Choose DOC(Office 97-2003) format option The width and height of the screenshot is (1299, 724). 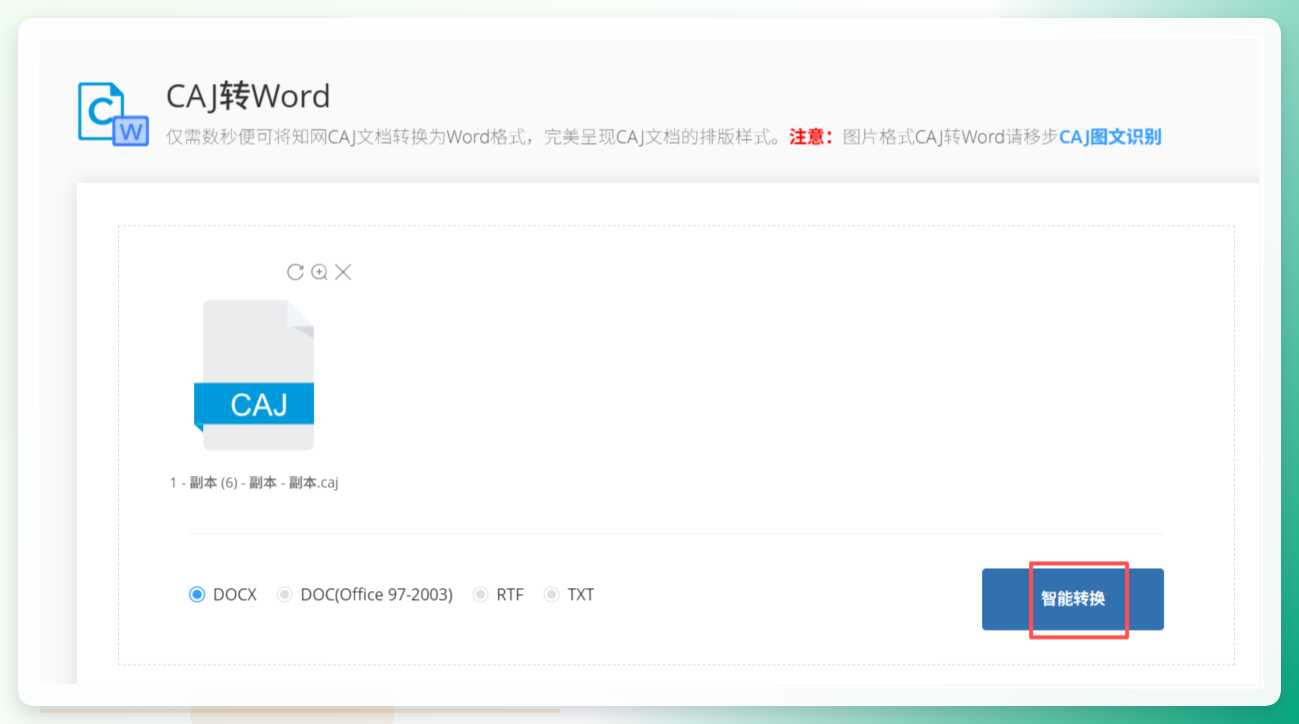click(284, 594)
